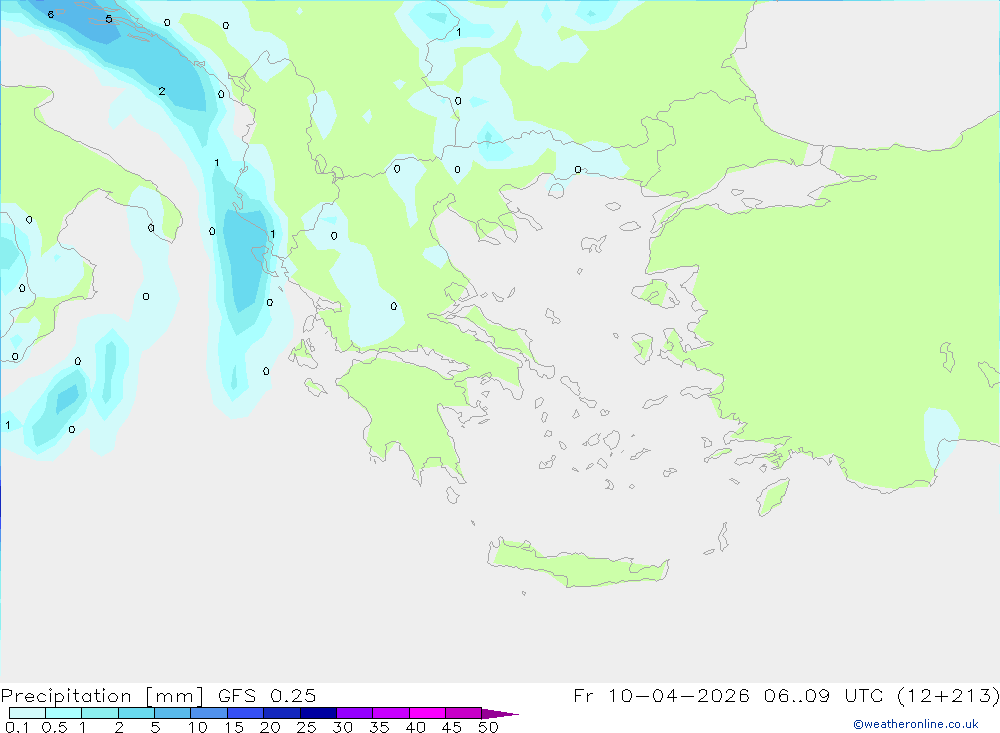Screen dimensions: 1000x733
Task: Click the 45–50 mm legend color swatch
Action: [463, 713]
